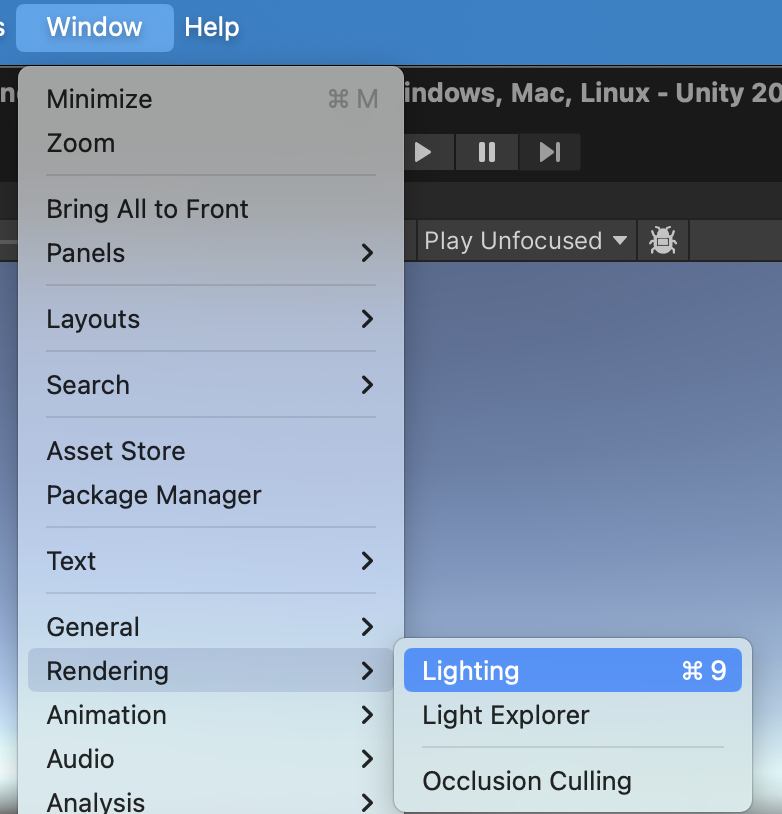Screen dimensions: 782x814
Task: Step forward one frame
Action: point(549,152)
